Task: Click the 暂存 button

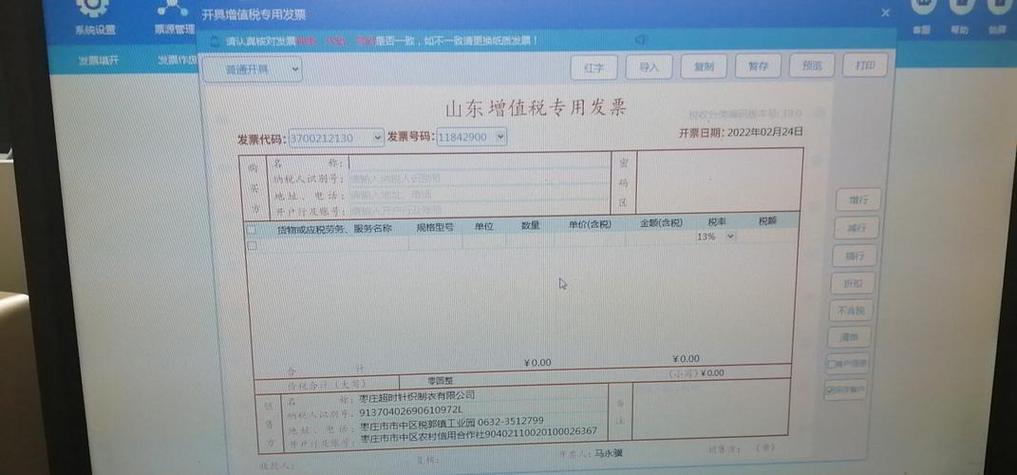Action: [758, 66]
